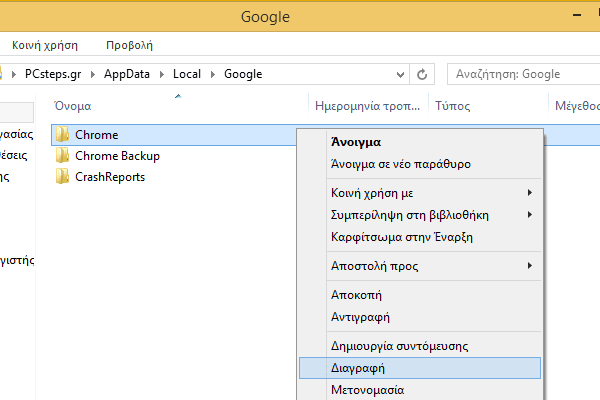The height and width of the screenshot is (400, 600).
Task: Open the Κοινή χρήση ribbon tab
Action: [45, 45]
